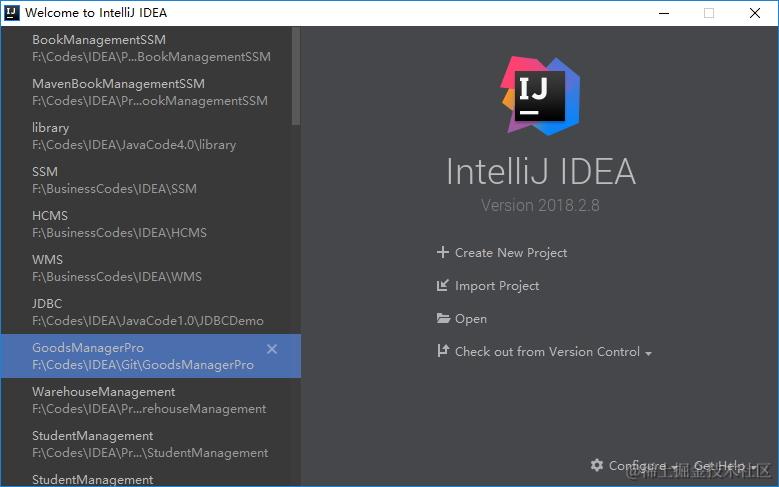Screen dimensions: 779x487
Task: Expand the Version Control dropdown arrow
Action: point(648,353)
